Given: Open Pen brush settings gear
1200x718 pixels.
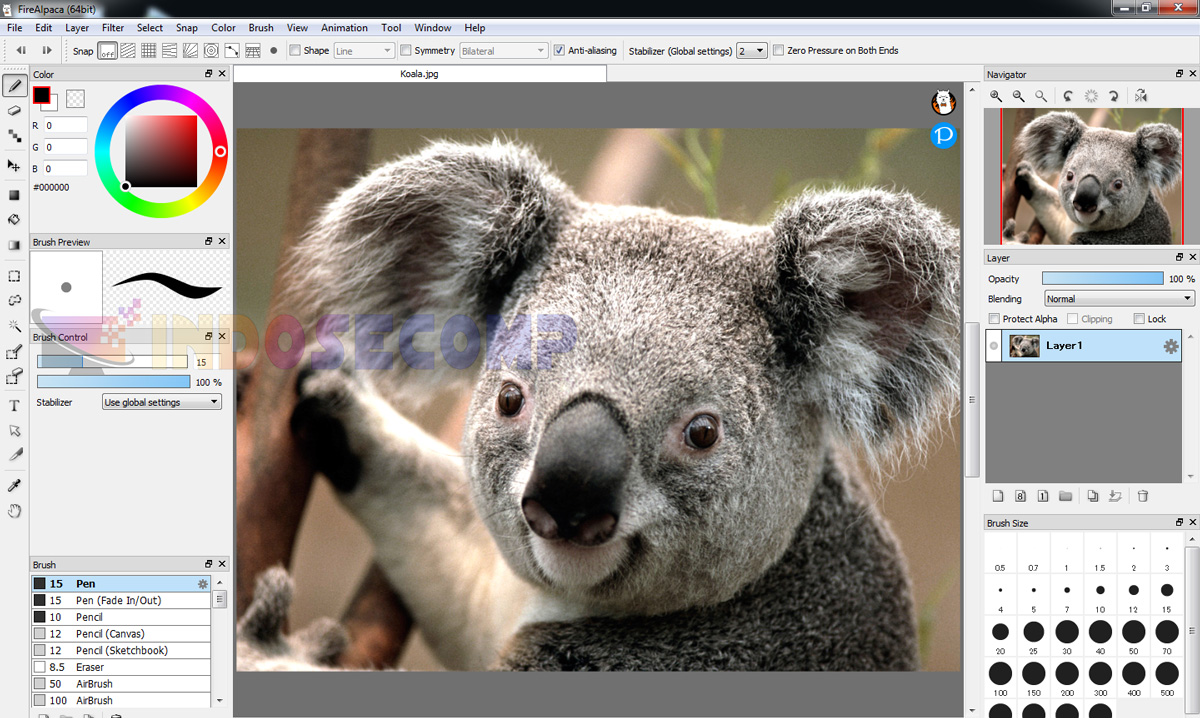Looking at the screenshot, I should (203, 584).
